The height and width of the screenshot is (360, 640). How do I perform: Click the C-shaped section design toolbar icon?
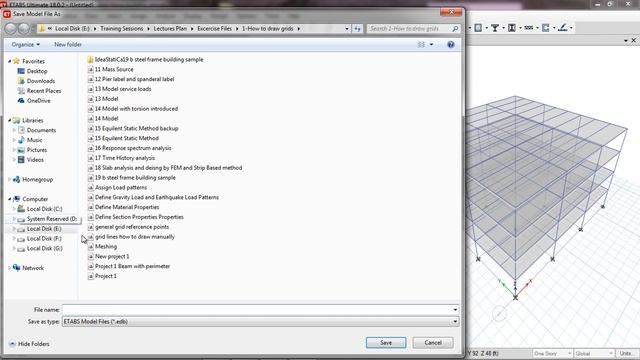pyautogui.click(x=545, y=28)
